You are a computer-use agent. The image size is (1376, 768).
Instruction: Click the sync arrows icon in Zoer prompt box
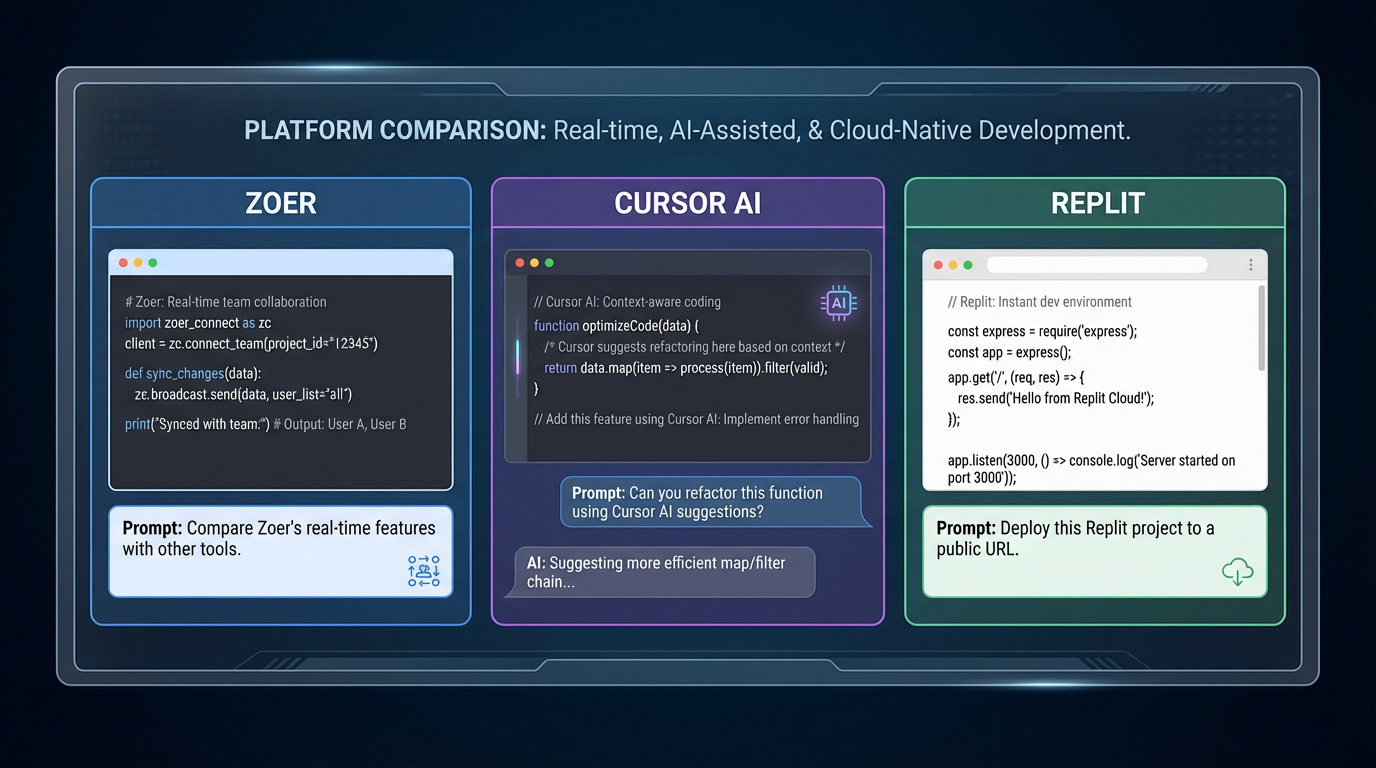(x=423, y=570)
